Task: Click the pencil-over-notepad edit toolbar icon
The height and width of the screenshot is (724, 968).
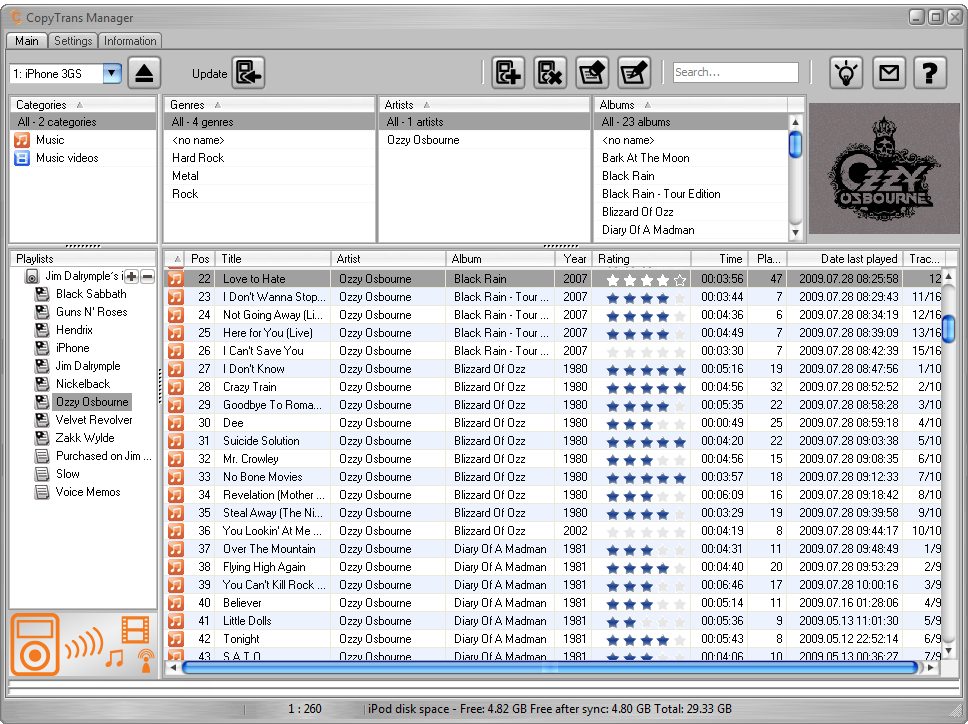Action: point(634,73)
